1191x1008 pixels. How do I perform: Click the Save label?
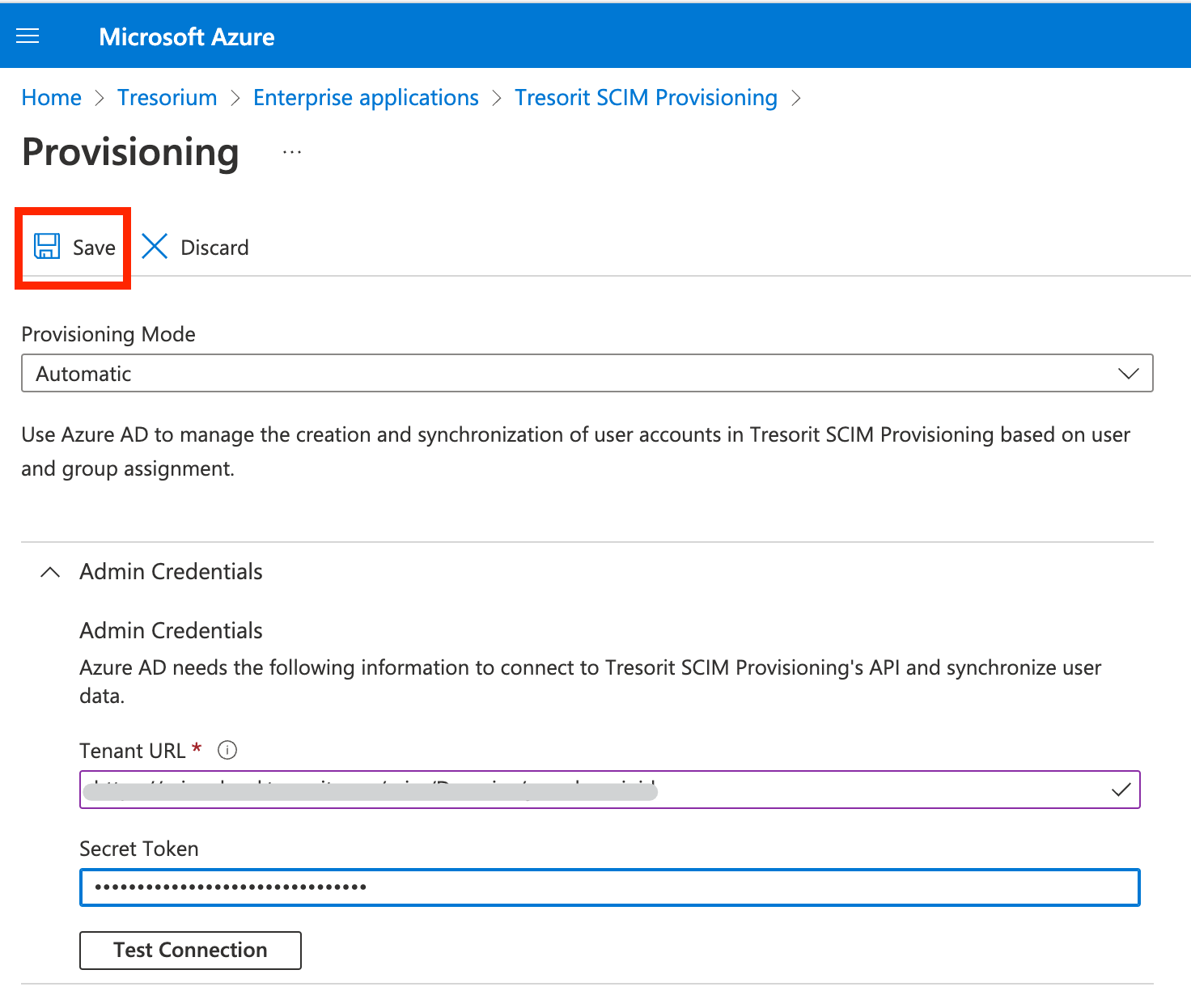[x=94, y=248]
